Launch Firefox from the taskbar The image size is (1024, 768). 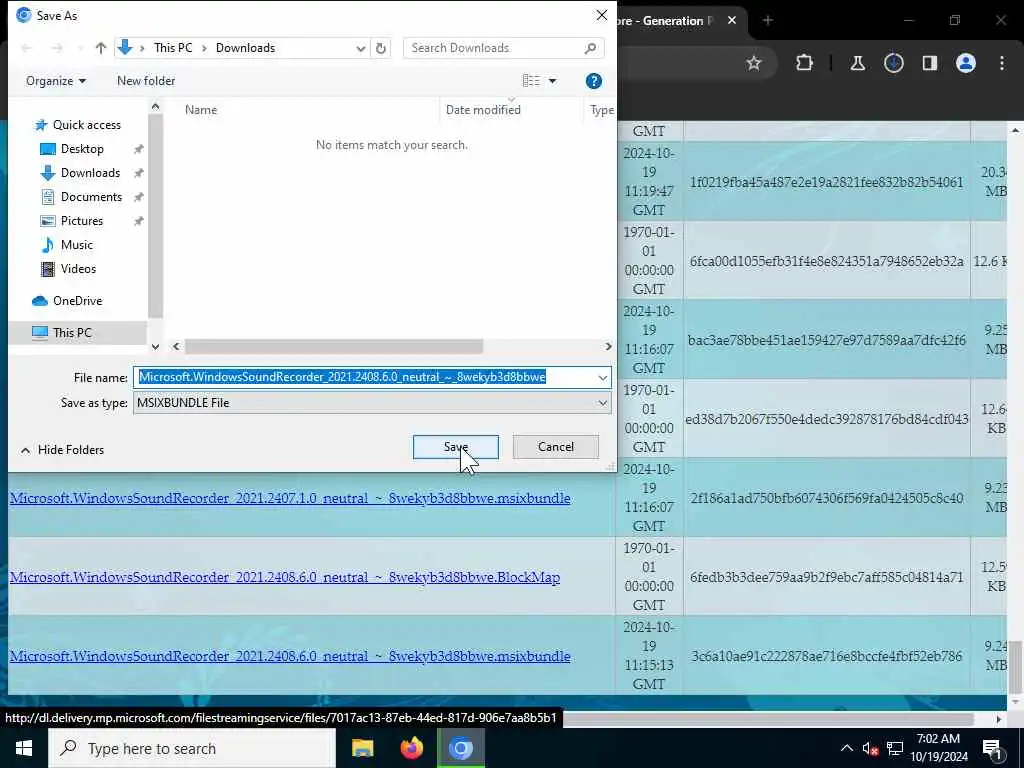411,748
